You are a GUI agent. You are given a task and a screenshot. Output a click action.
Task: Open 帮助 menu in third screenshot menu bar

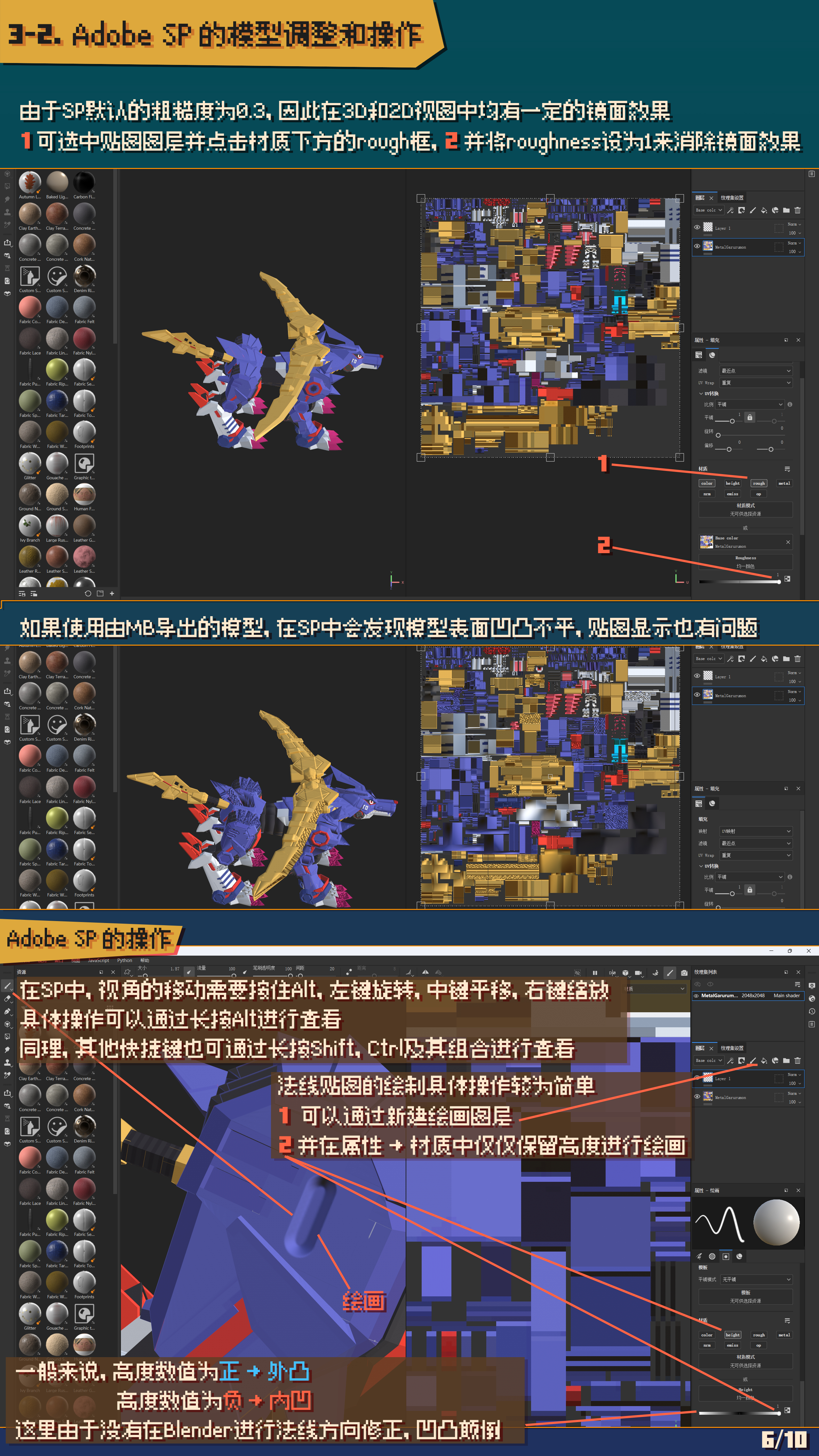145,961
